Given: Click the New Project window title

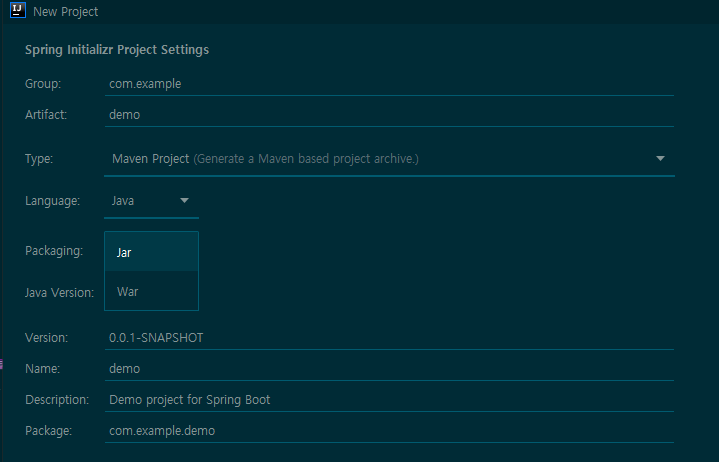Looking at the screenshot, I should (66, 12).
